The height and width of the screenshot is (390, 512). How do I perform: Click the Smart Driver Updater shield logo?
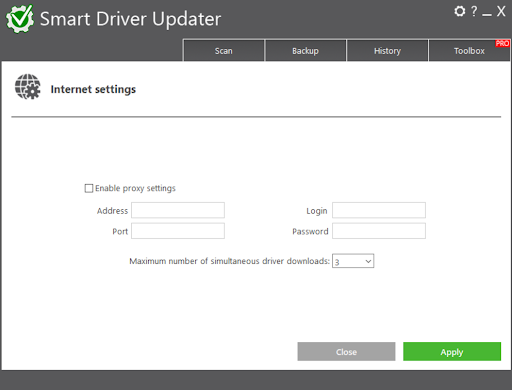pyautogui.click(x=20, y=19)
